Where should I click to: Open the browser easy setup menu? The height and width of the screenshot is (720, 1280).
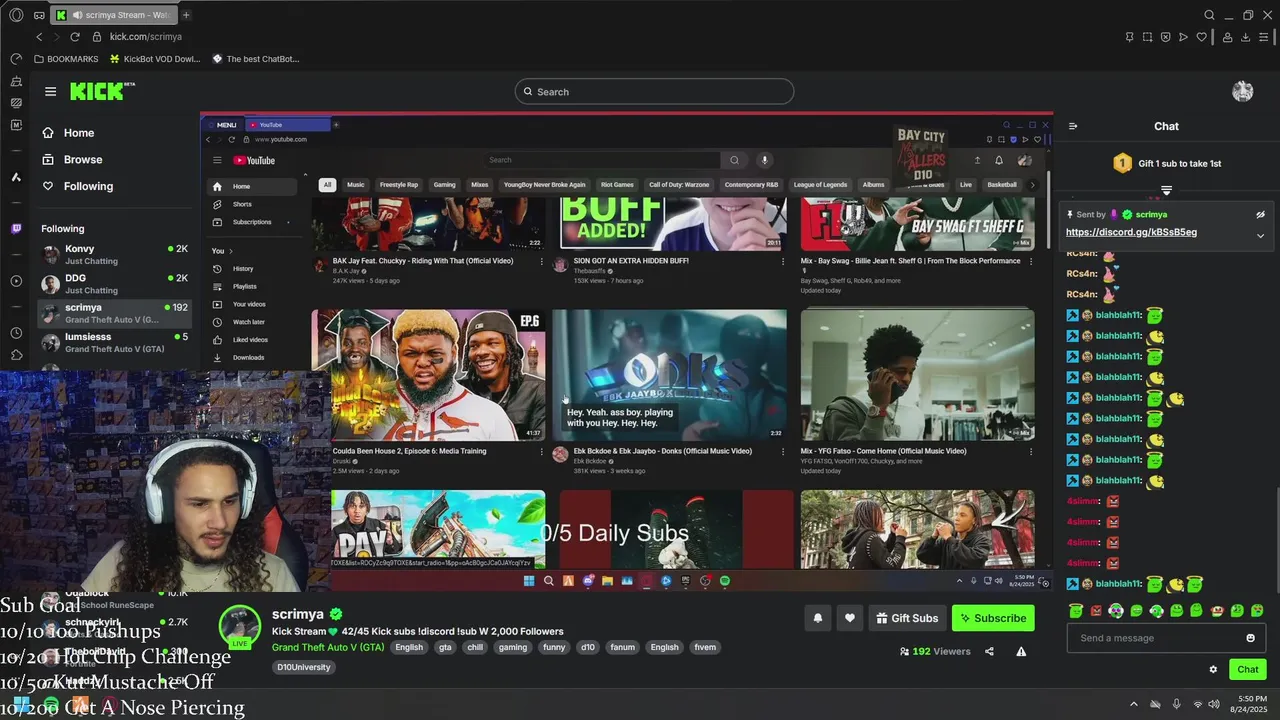point(1265,37)
